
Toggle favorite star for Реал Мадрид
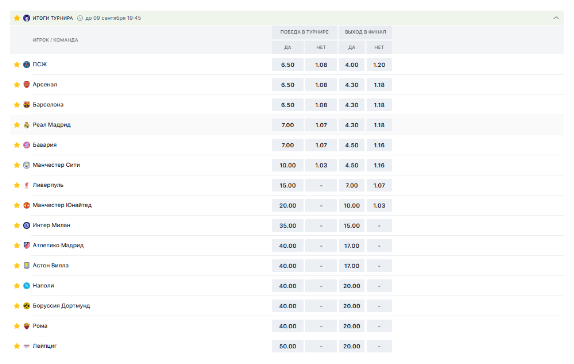point(17,125)
